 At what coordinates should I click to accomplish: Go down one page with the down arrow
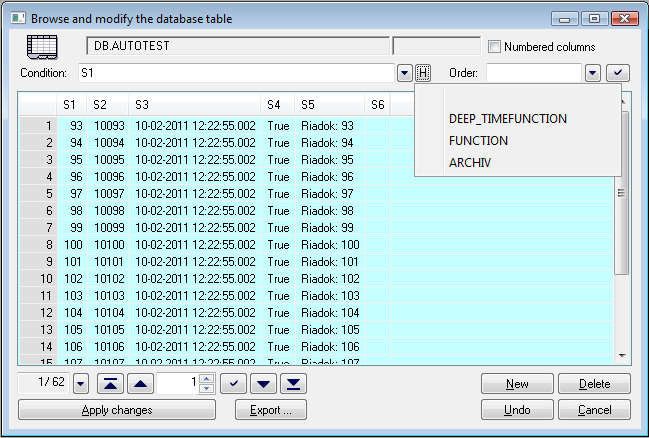click(264, 384)
